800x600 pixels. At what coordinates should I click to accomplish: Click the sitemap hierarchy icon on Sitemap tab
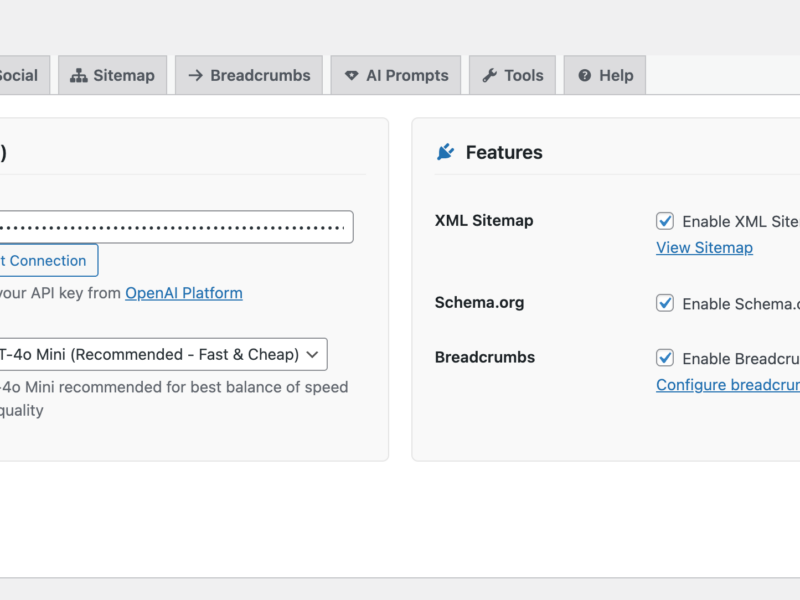point(79,76)
